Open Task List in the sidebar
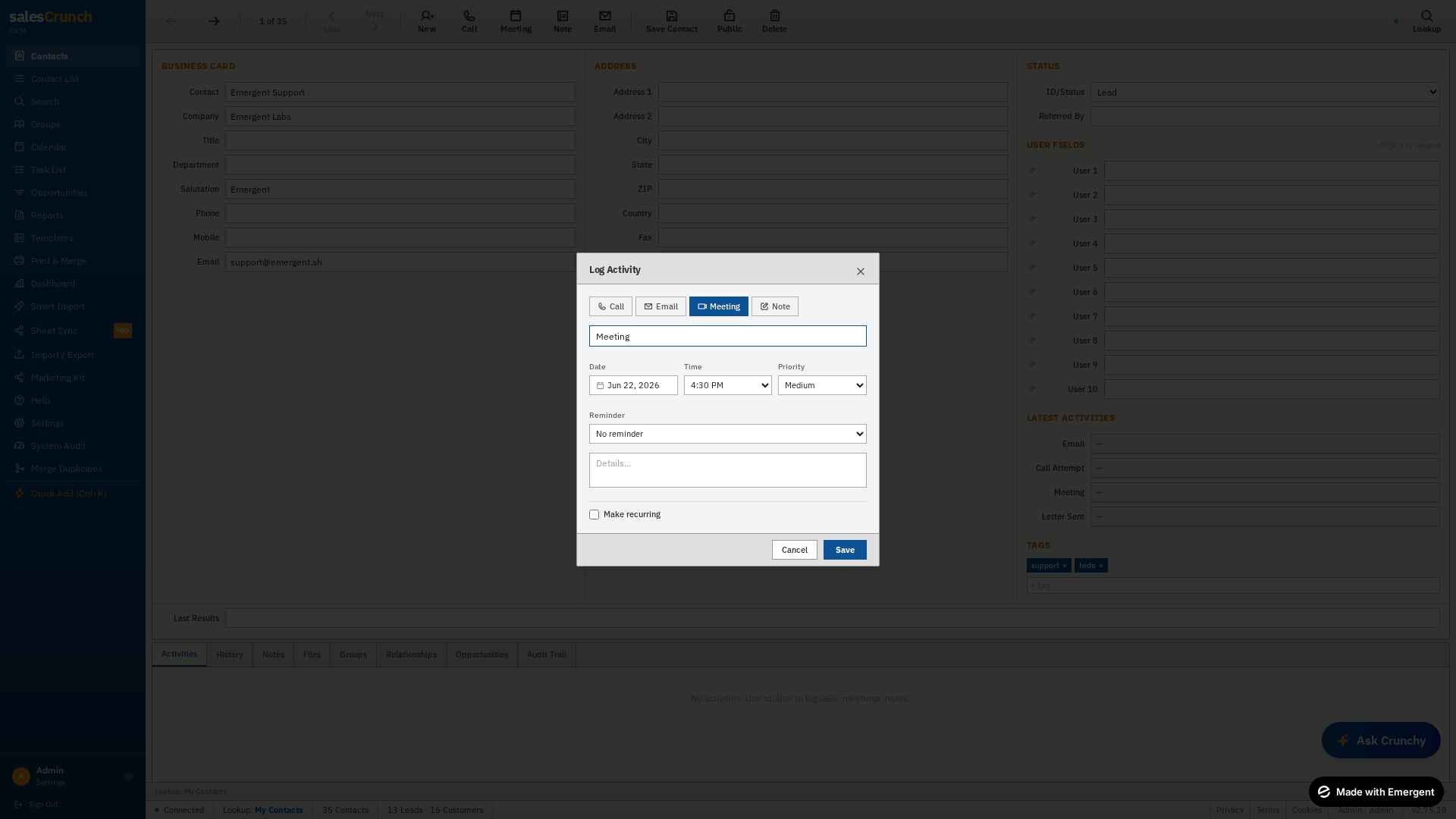Viewport: 1456px width, 819px height. coord(73,170)
